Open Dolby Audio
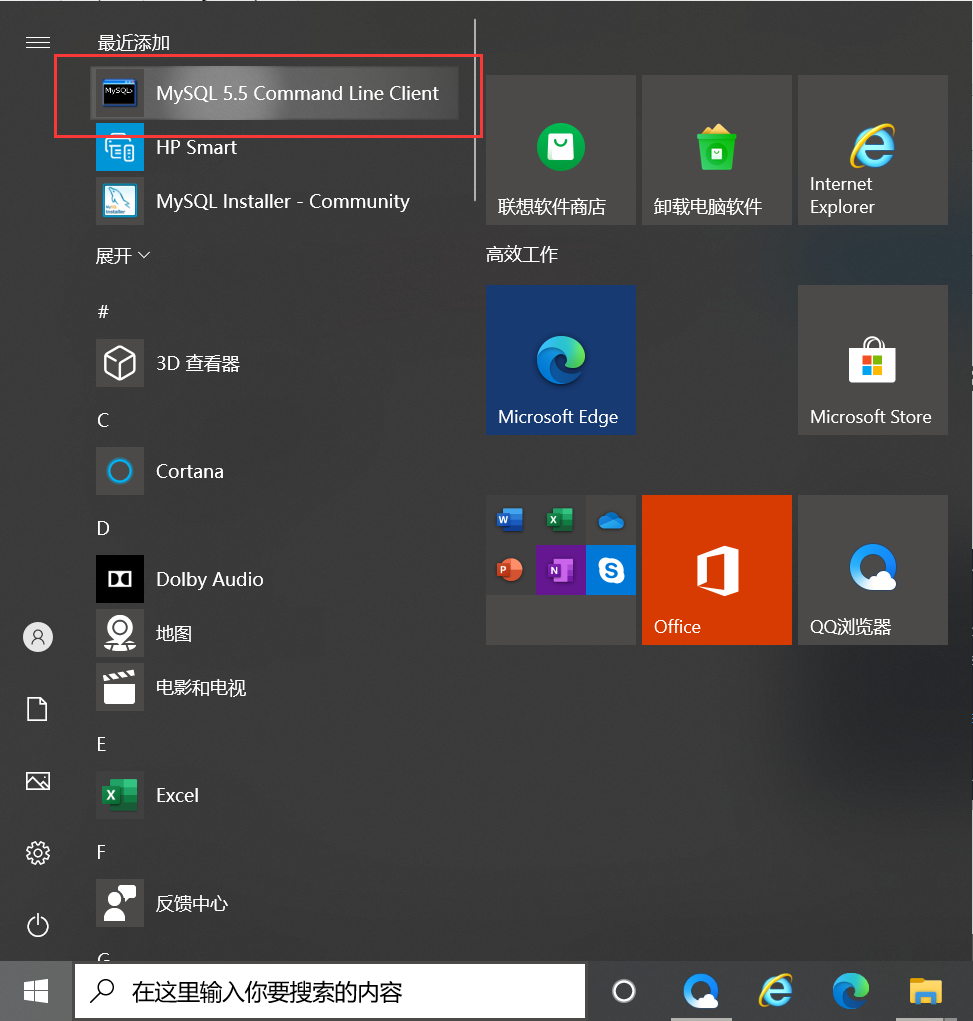973x1021 pixels. [274, 579]
